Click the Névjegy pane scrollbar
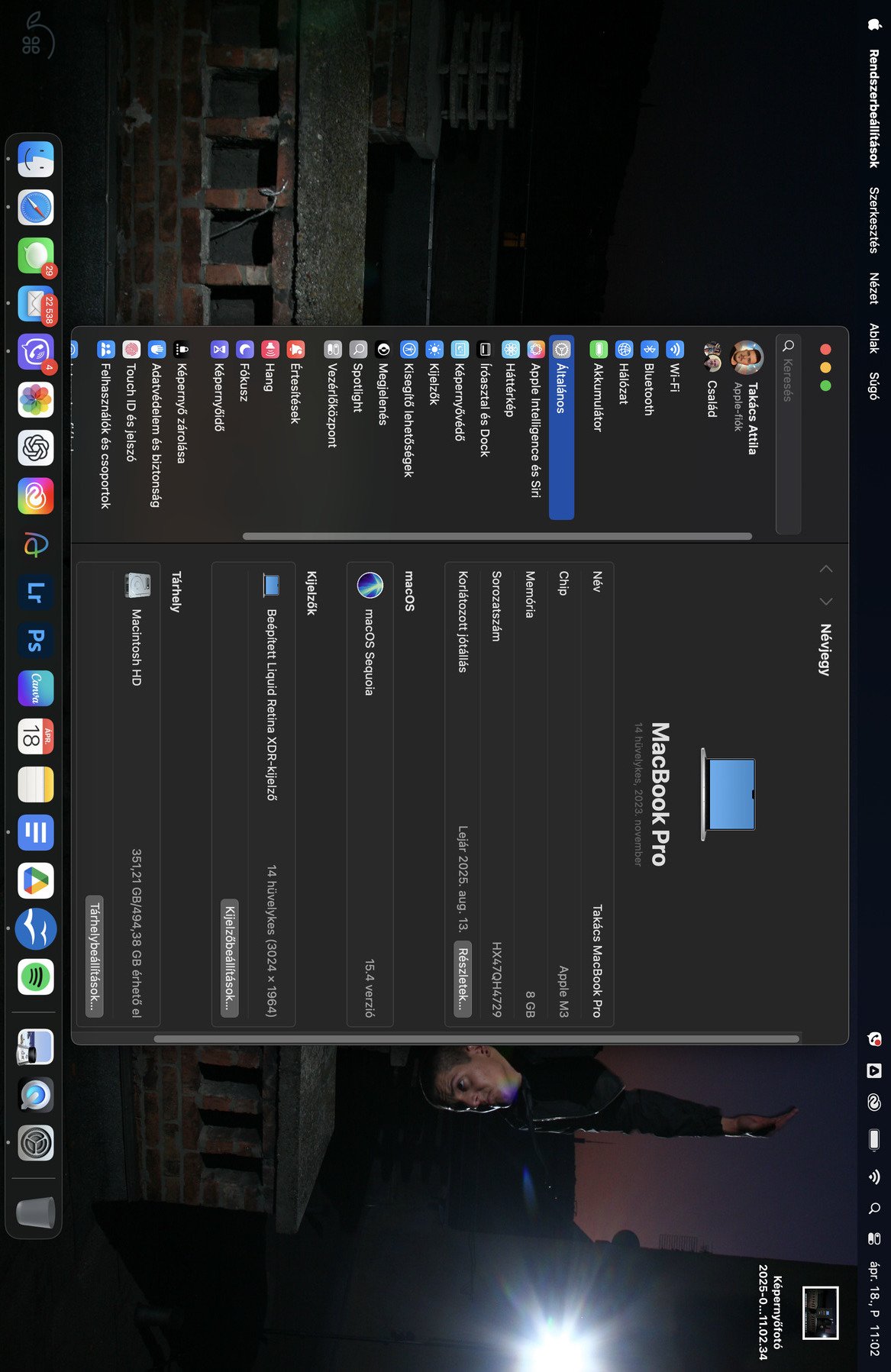 477,1038
